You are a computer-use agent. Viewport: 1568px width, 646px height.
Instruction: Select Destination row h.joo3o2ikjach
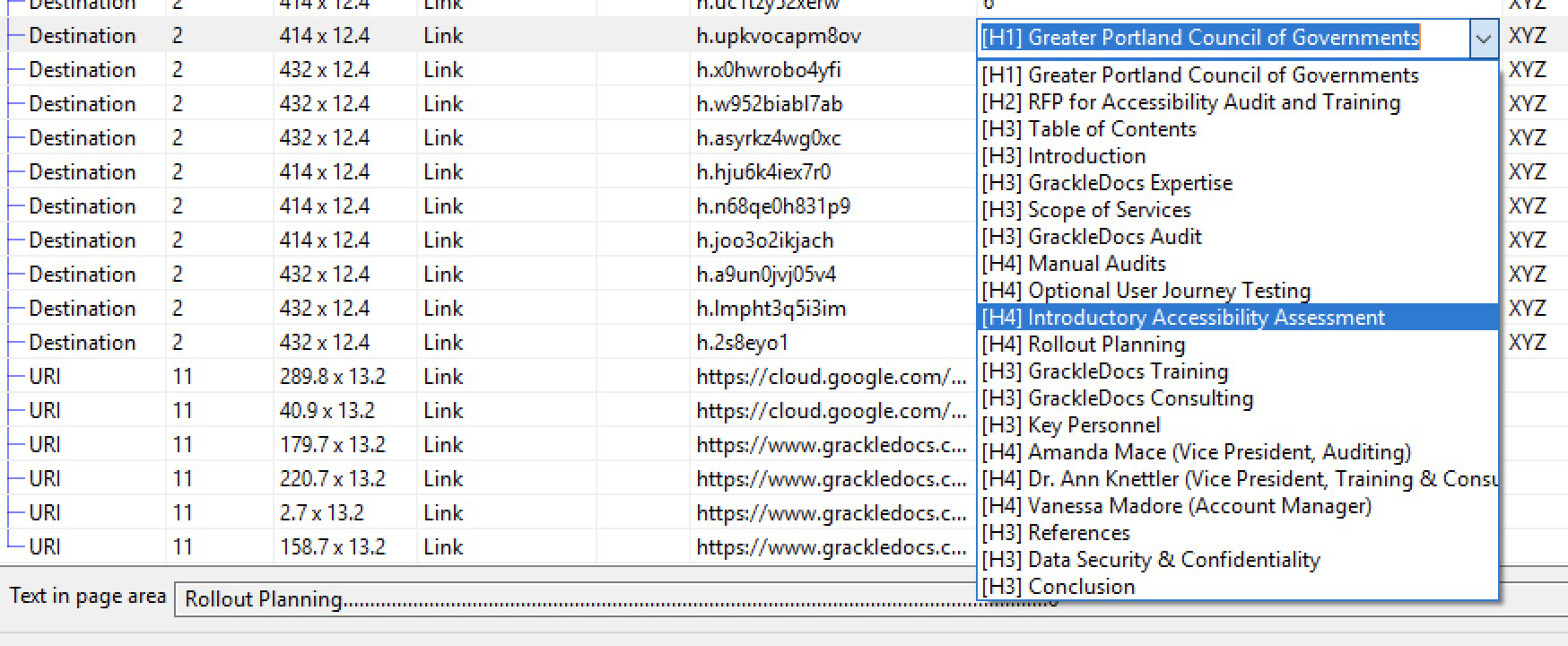(x=784, y=240)
